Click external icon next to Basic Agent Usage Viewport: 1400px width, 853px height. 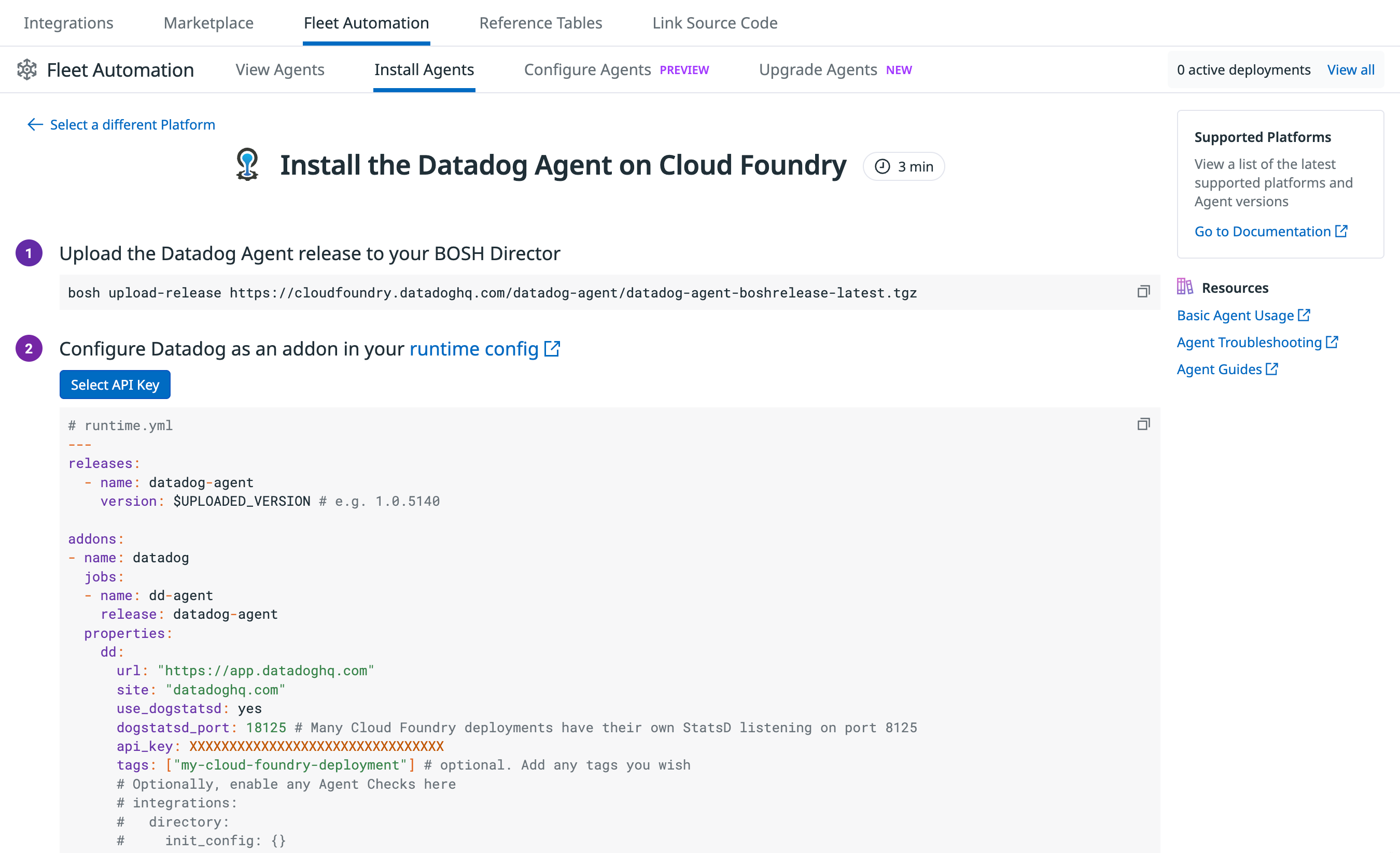click(1304, 315)
